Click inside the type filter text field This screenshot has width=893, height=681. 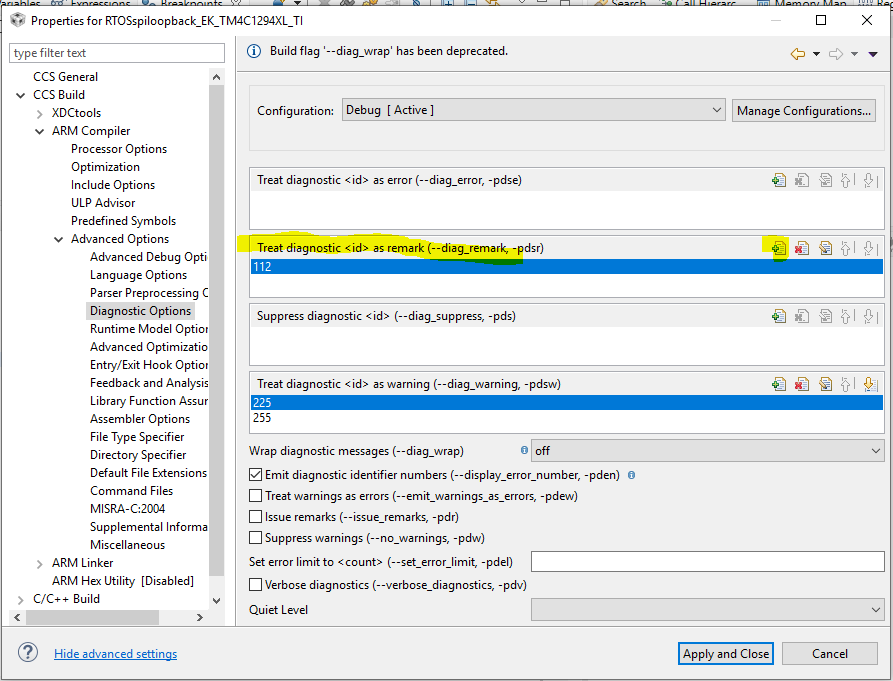(x=116, y=52)
